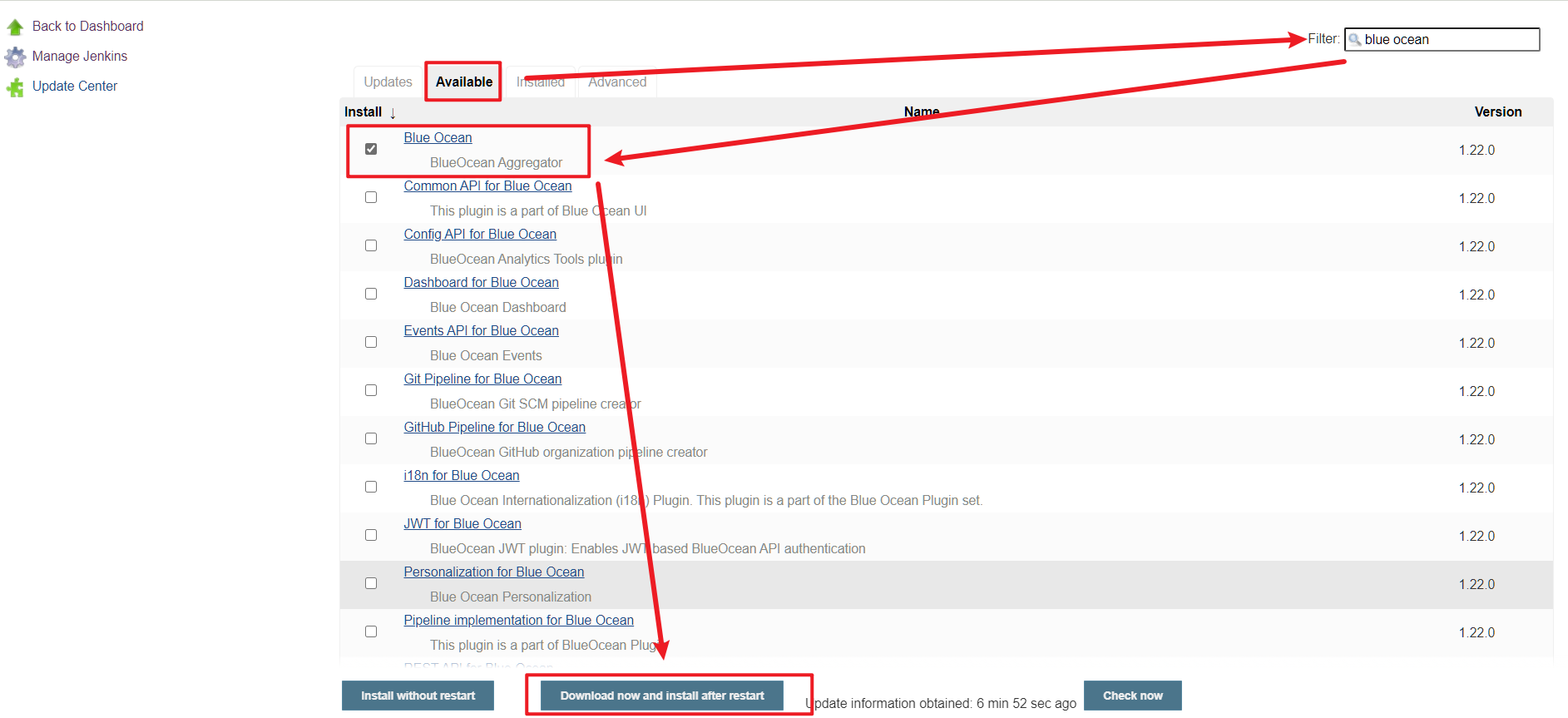Tick the Git Pipeline for Blue Ocean checkbox
Viewport: 1568px width, 718px height.
[371, 390]
